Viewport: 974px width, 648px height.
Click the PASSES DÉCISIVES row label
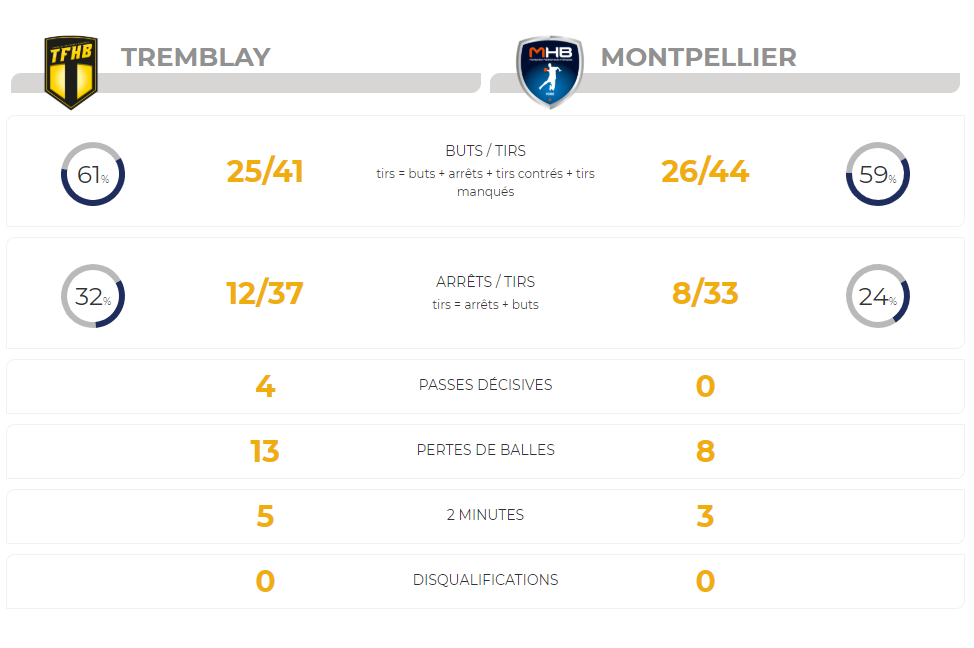[x=485, y=385]
